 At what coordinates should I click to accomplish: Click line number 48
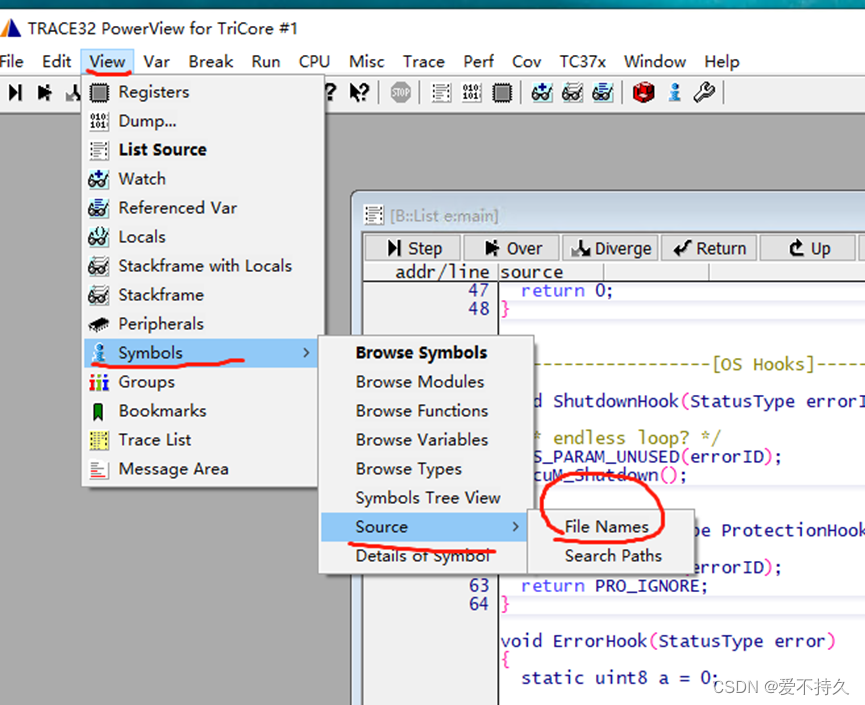pyautogui.click(x=479, y=309)
